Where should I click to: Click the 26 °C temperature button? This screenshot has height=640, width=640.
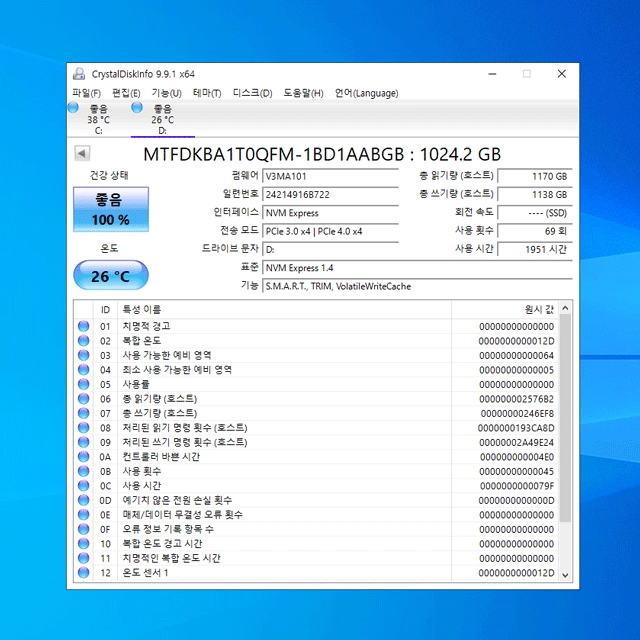click(111, 276)
